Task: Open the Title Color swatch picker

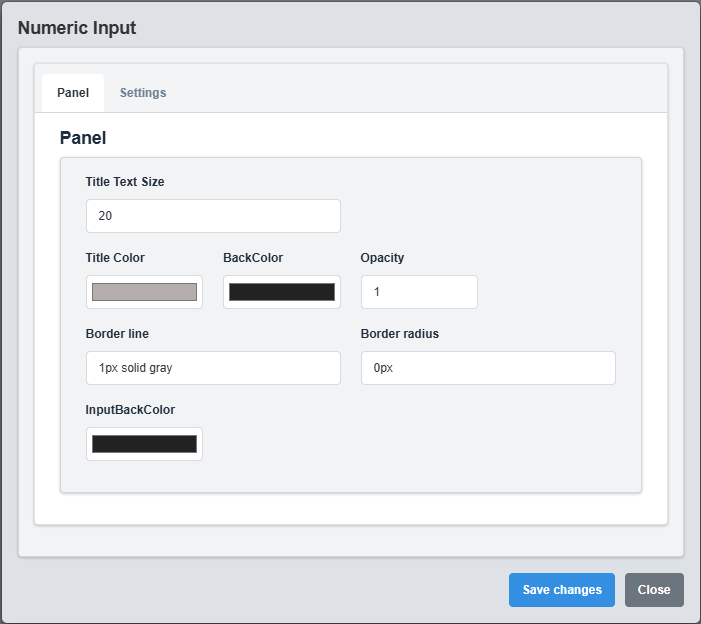Action: click(x=144, y=292)
